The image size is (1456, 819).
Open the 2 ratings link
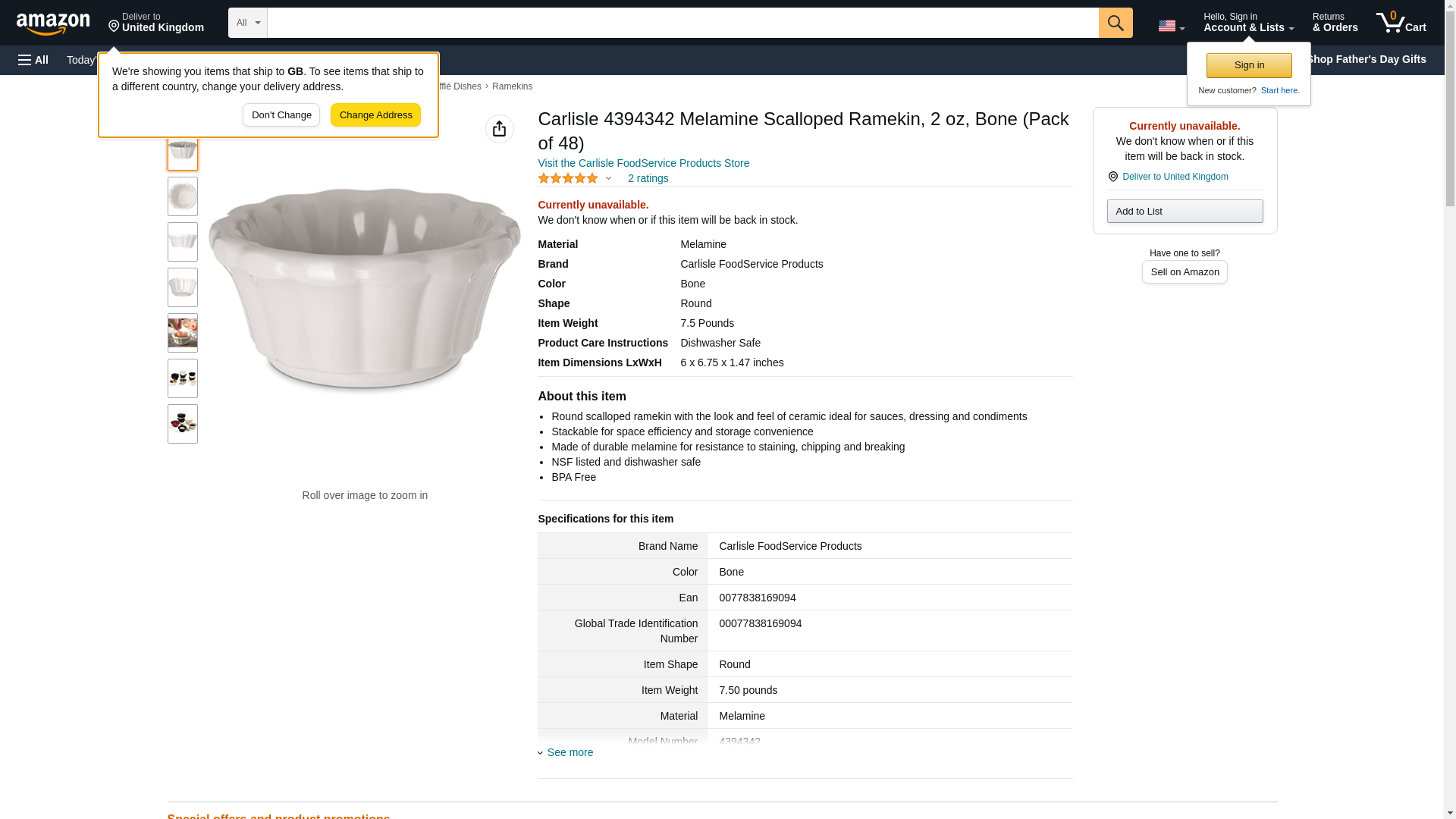[648, 178]
